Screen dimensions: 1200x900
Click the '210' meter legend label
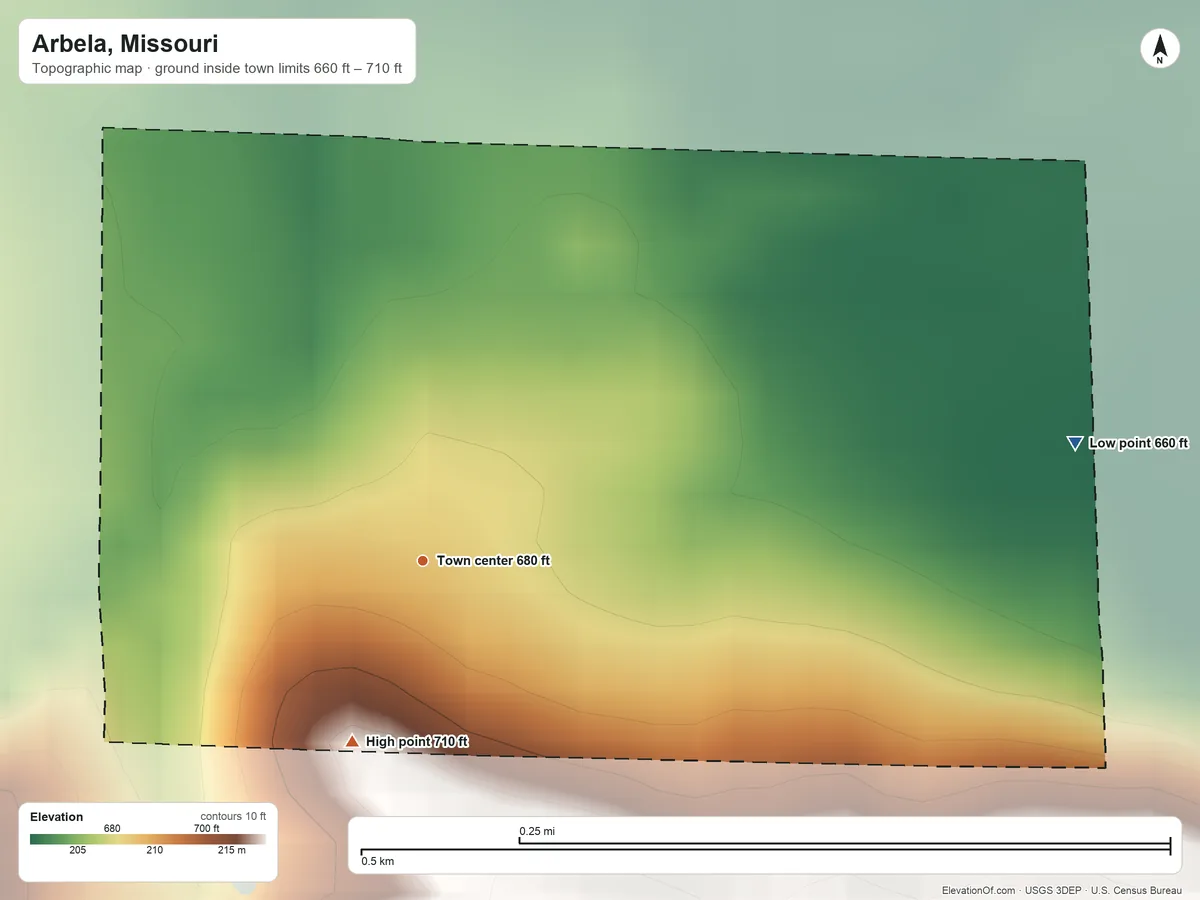(154, 850)
